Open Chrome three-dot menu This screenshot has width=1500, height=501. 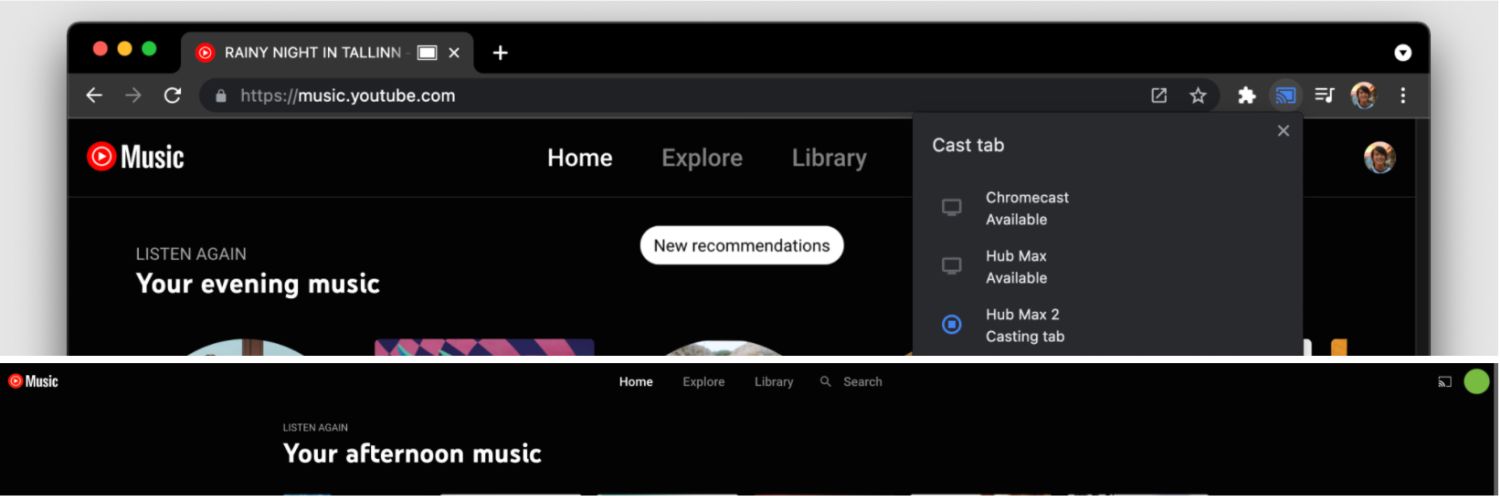pyautogui.click(x=1403, y=96)
